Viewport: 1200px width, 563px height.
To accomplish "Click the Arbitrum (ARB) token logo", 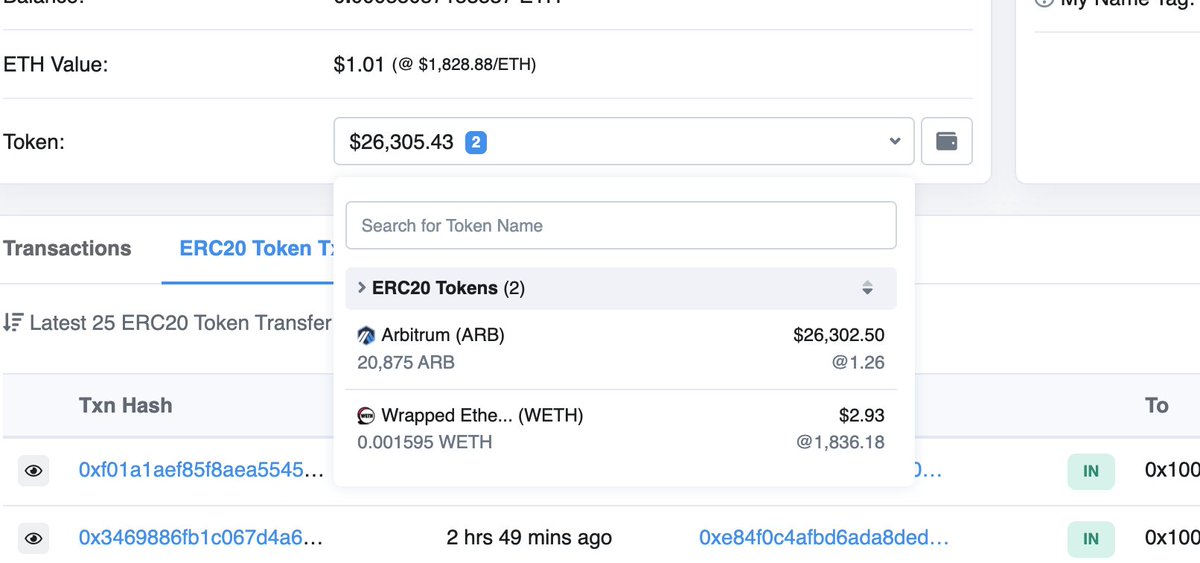I will (366, 336).
